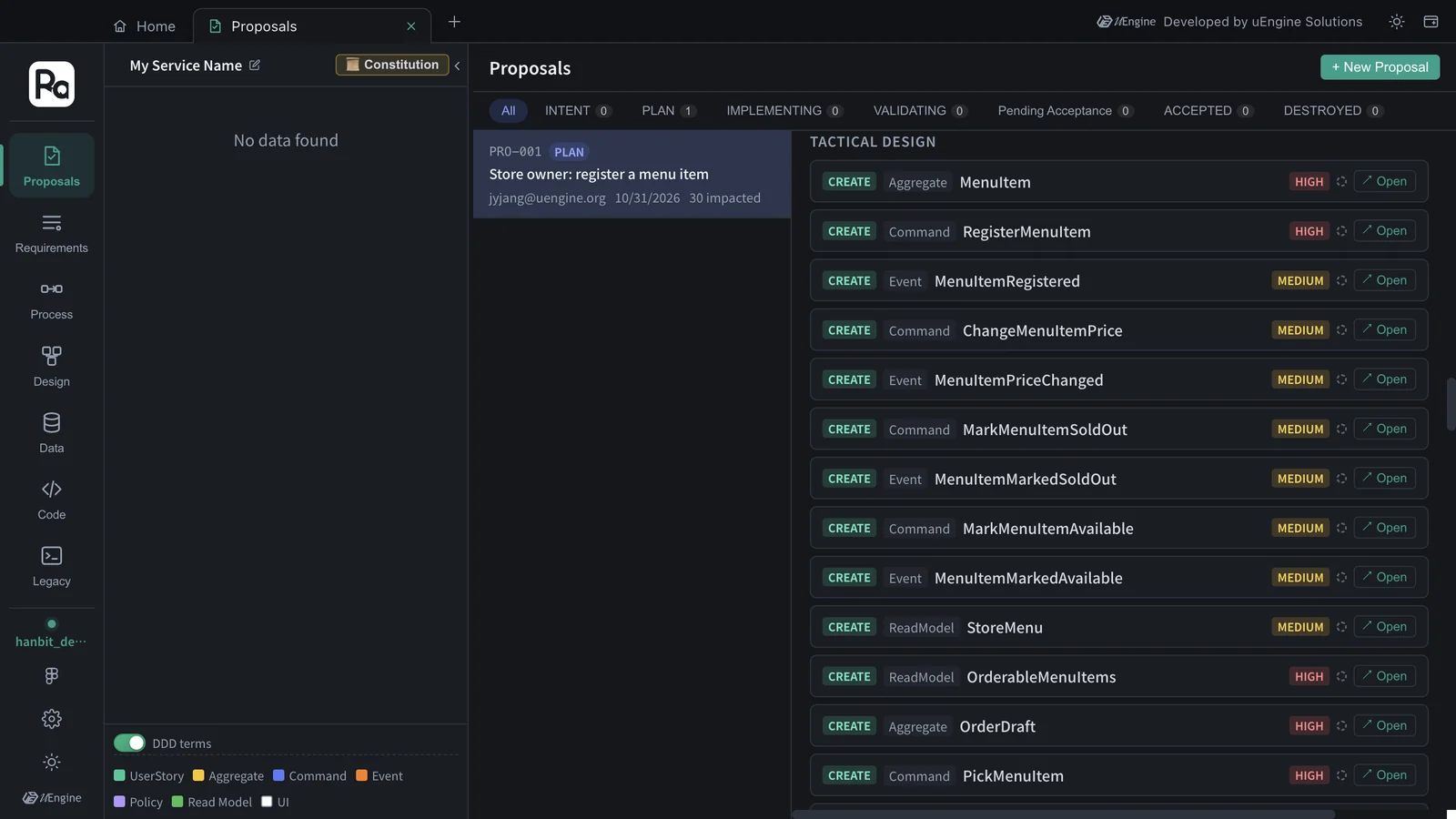Click the Pa app logo
The width and height of the screenshot is (1456, 819).
[x=52, y=84]
